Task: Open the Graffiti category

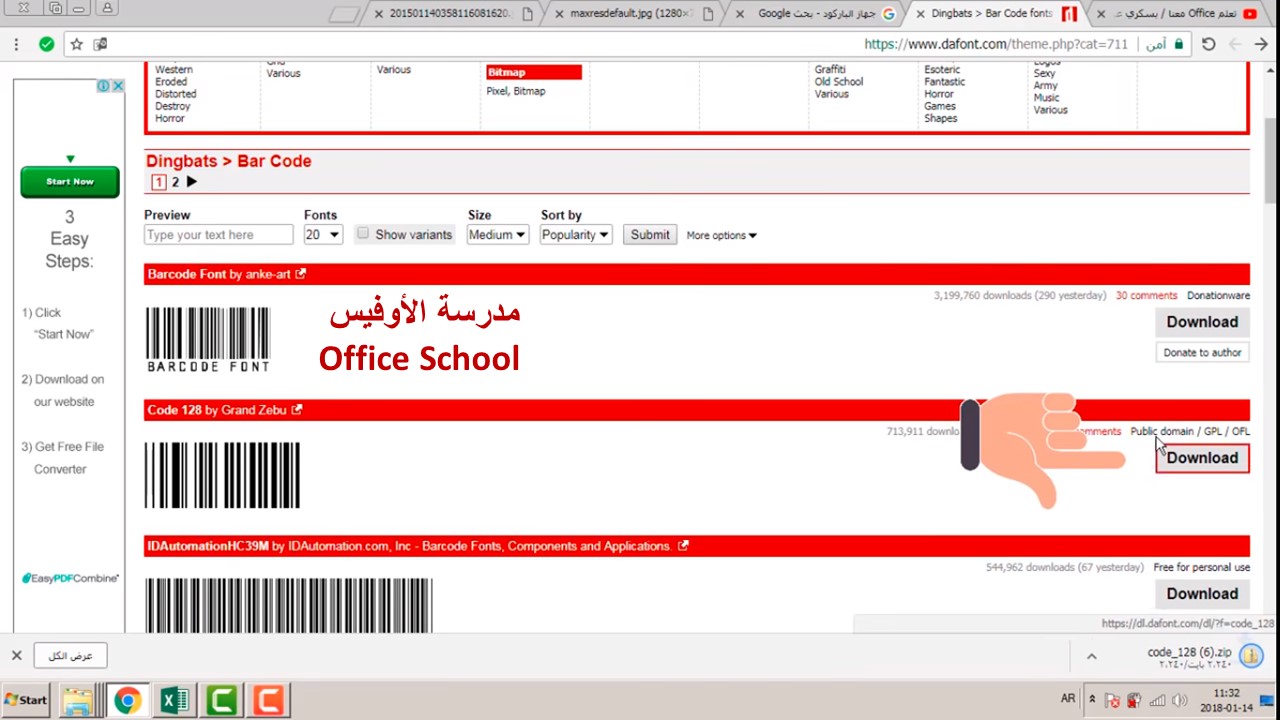Action: pyautogui.click(x=831, y=70)
